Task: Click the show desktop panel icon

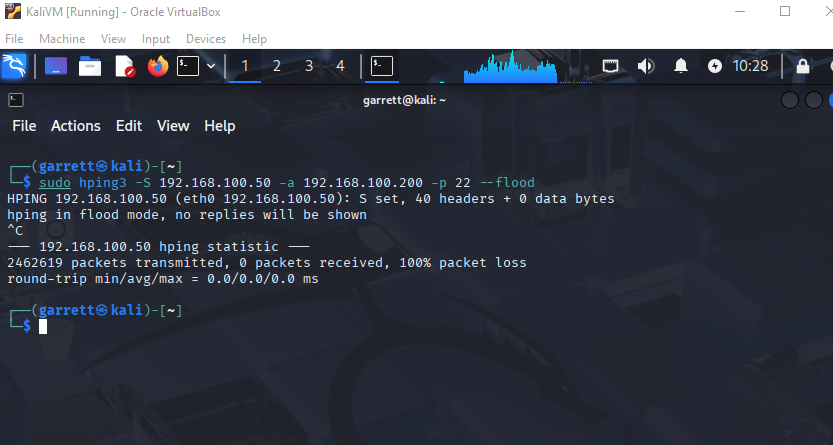Action: tap(56, 66)
